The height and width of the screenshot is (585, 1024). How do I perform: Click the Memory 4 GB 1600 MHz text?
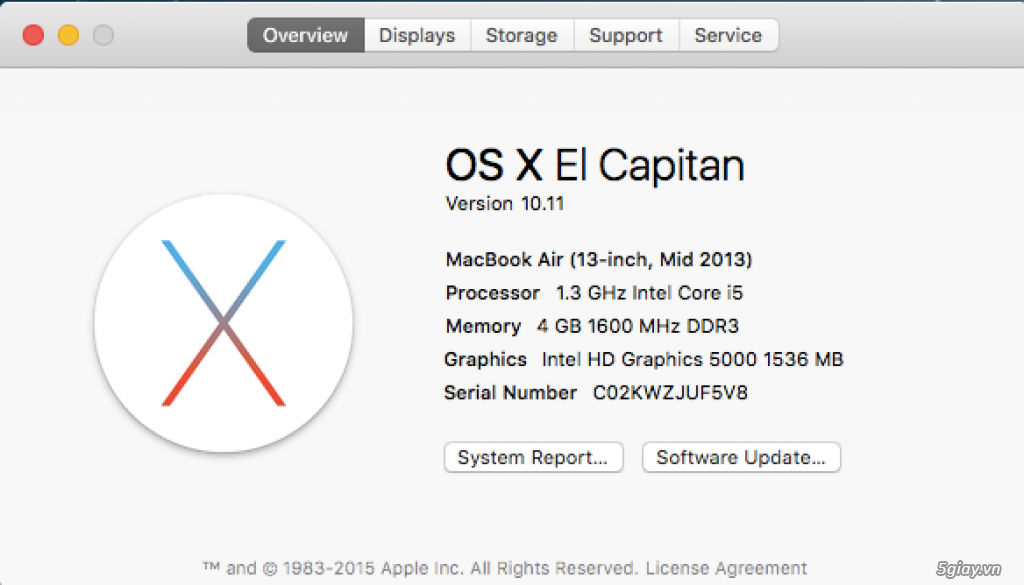[592, 326]
